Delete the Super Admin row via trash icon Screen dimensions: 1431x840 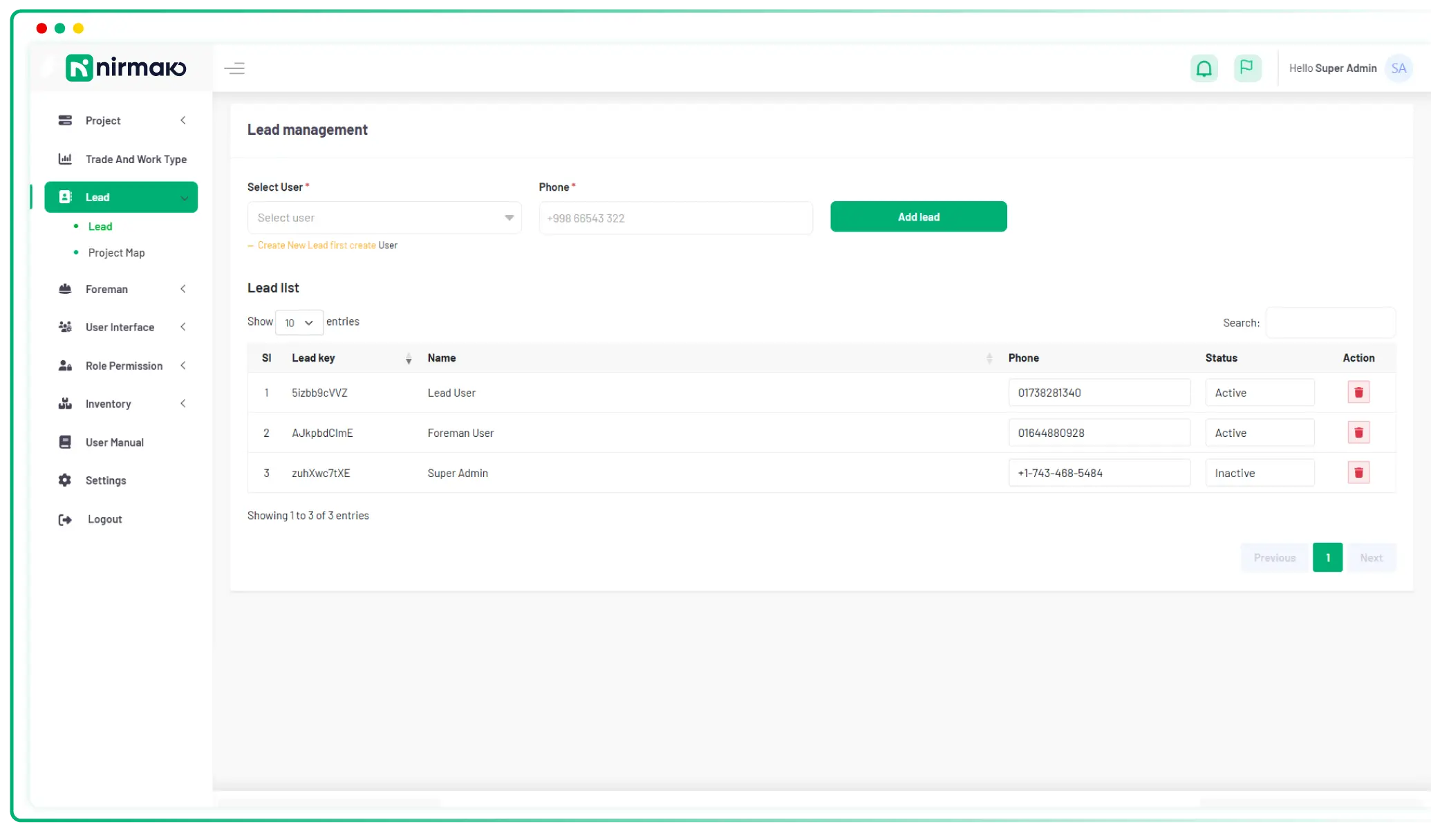pos(1358,473)
